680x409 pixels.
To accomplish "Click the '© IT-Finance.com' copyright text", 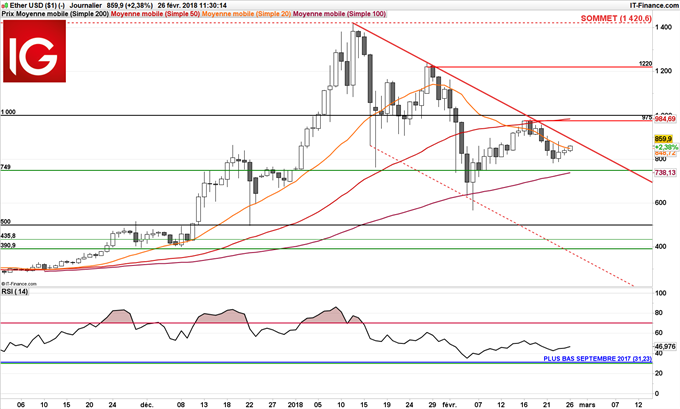I will pos(19,284).
